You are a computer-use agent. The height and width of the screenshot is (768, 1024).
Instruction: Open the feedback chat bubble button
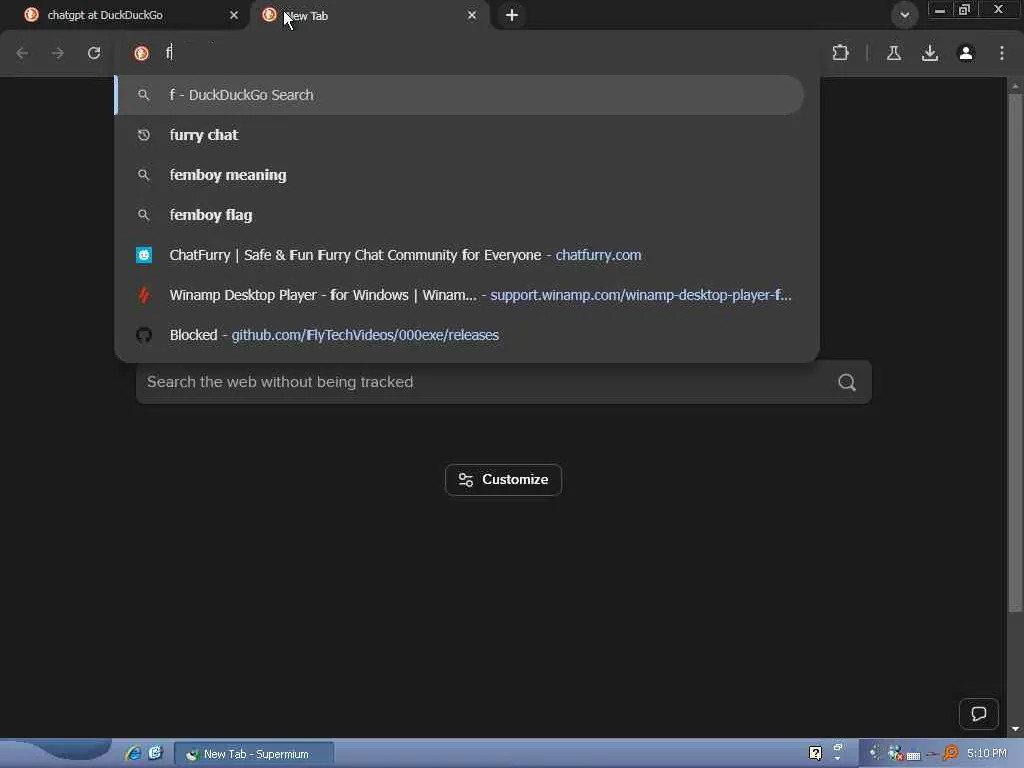point(978,714)
